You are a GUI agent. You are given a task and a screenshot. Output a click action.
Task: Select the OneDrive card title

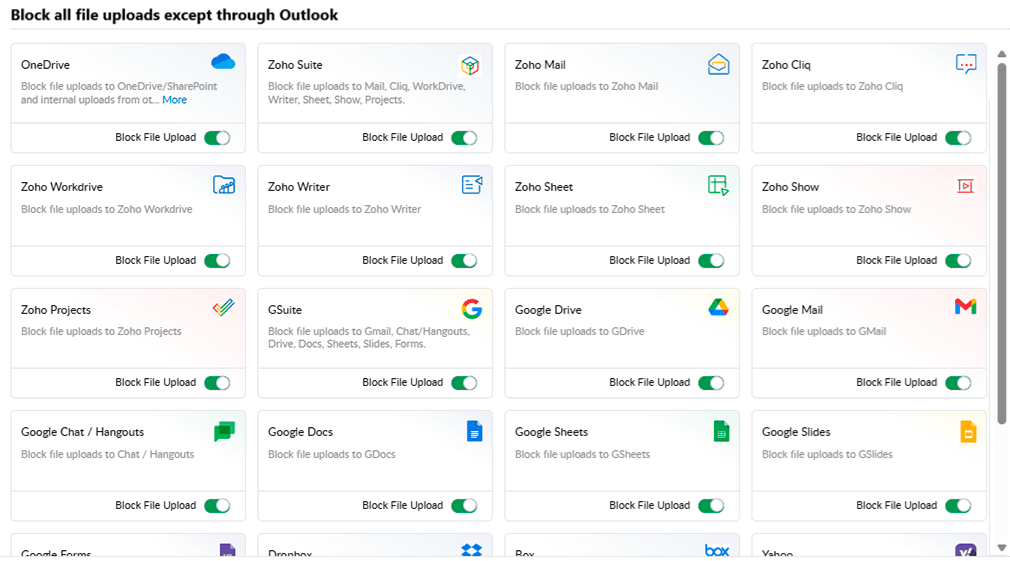(45, 64)
